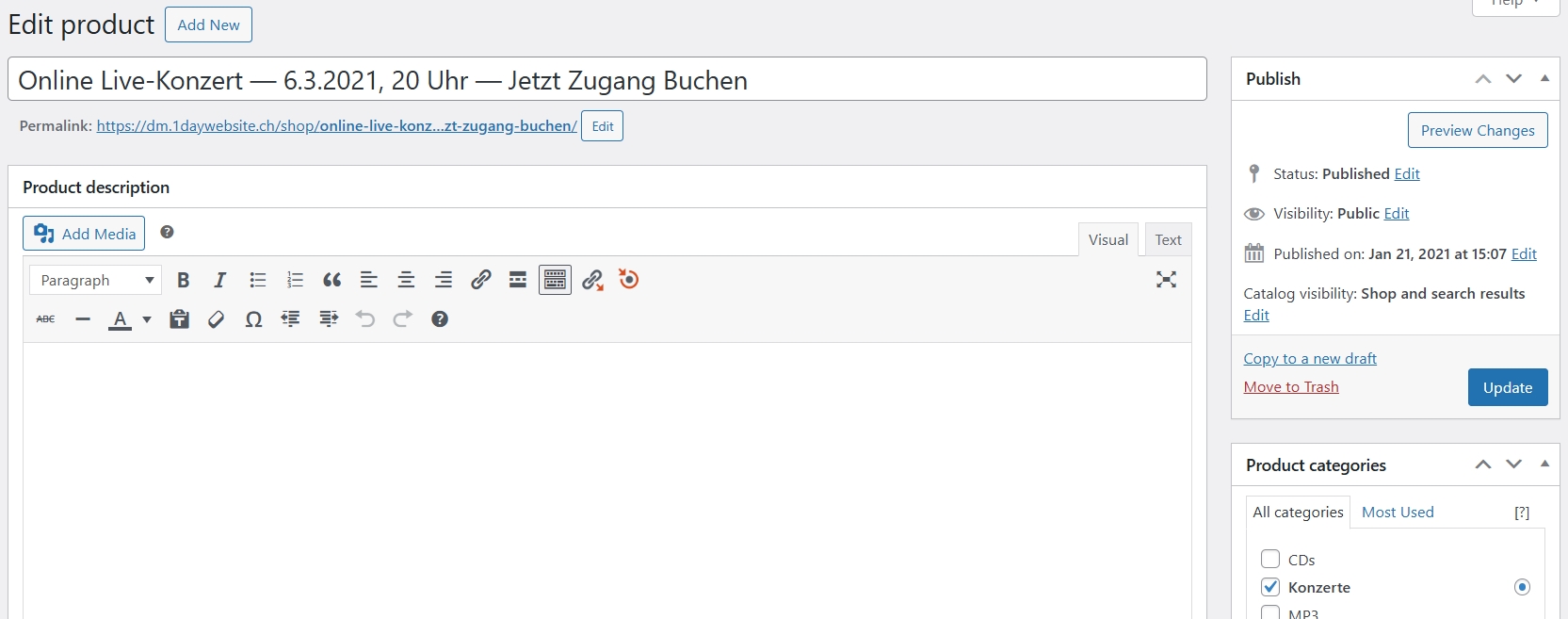Switch to the Text editor tab
This screenshot has width=1568, height=619.
click(x=1168, y=239)
